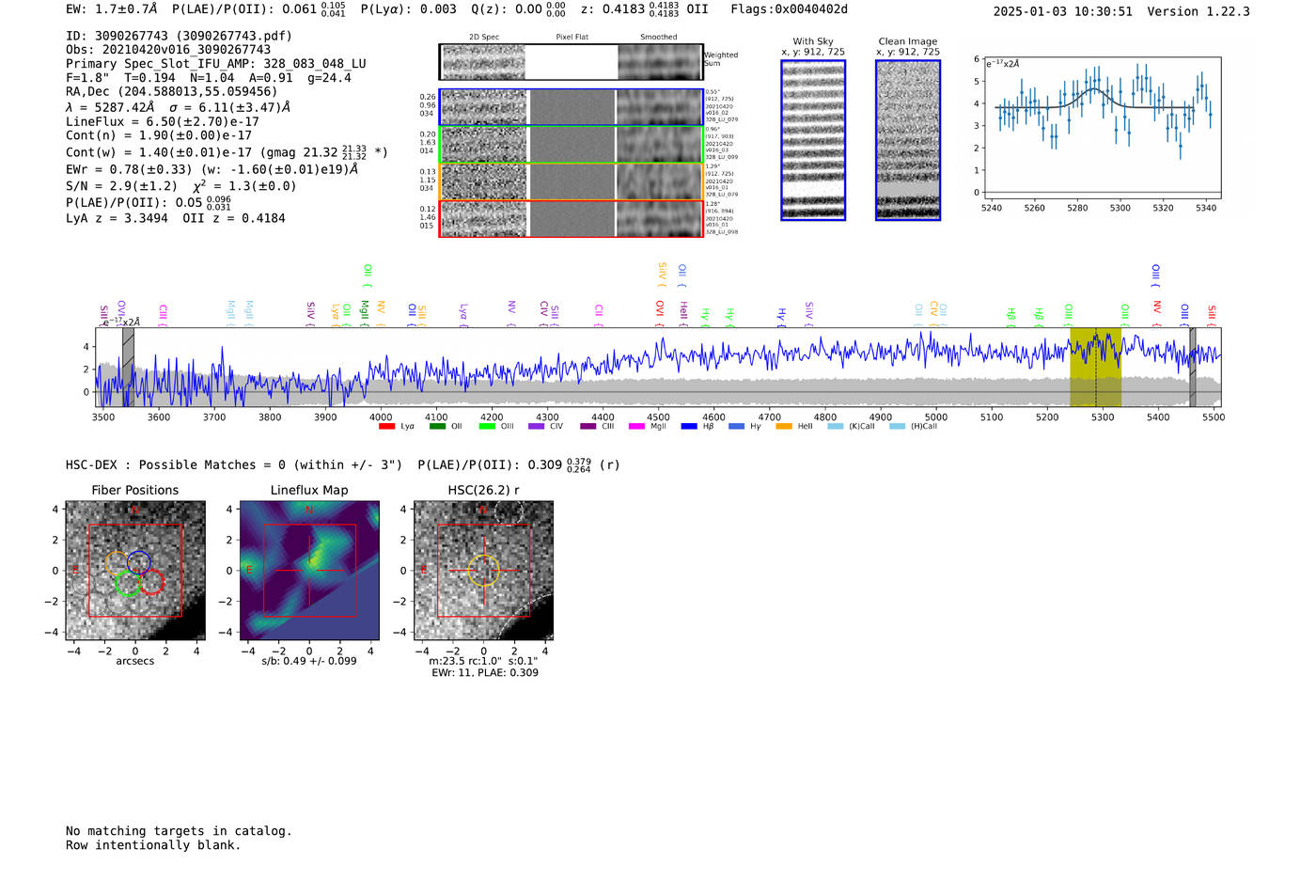The image size is (1316, 896).
Task: Click the Smoothed column header
Action: 658,38
